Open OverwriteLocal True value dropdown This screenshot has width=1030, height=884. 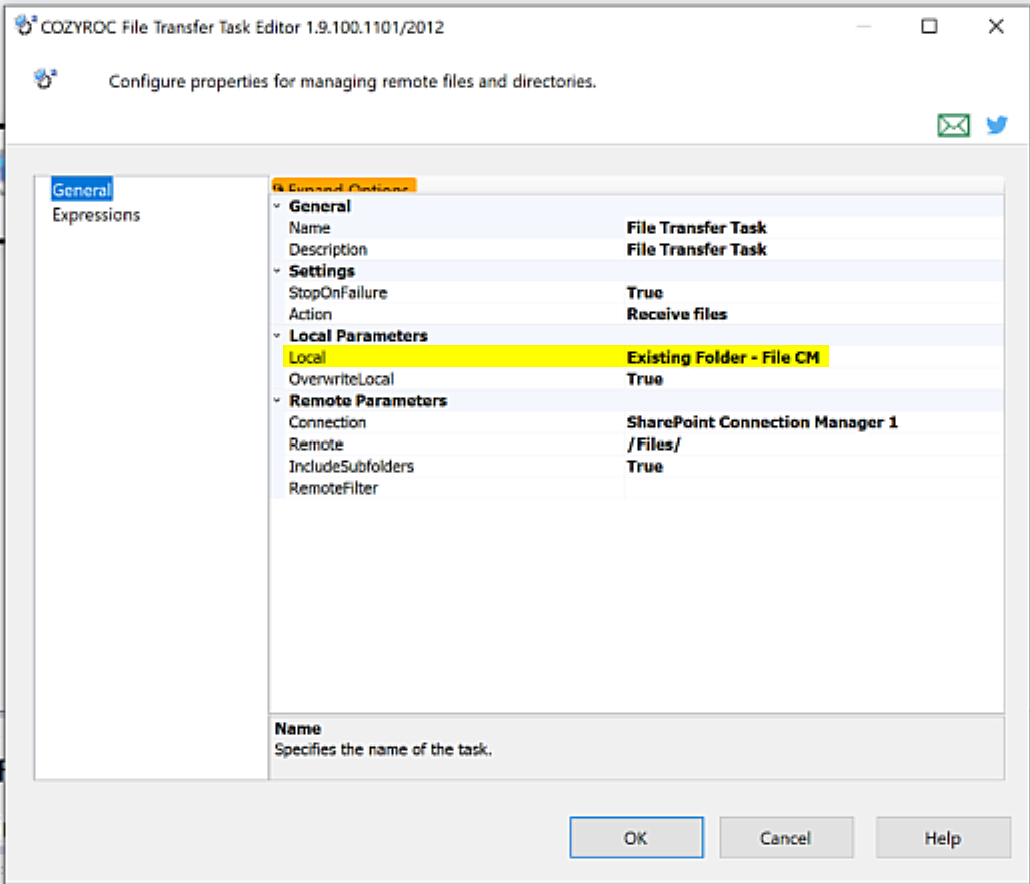tap(813, 380)
